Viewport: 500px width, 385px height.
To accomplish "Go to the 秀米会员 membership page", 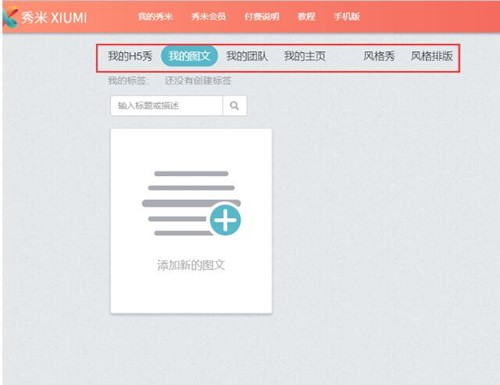I will click(x=209, y=16).
